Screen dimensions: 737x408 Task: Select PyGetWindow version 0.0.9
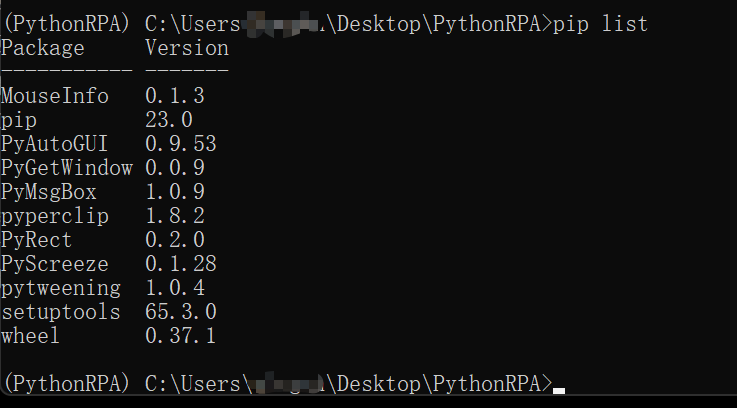tap(175, 168)
